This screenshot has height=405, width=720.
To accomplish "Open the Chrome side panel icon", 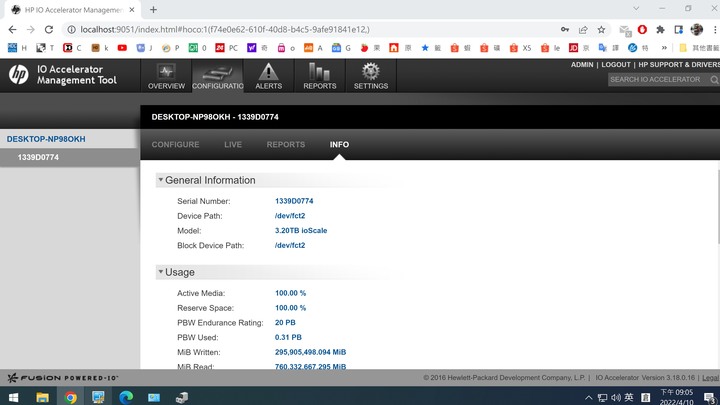I will pos(679,29).
